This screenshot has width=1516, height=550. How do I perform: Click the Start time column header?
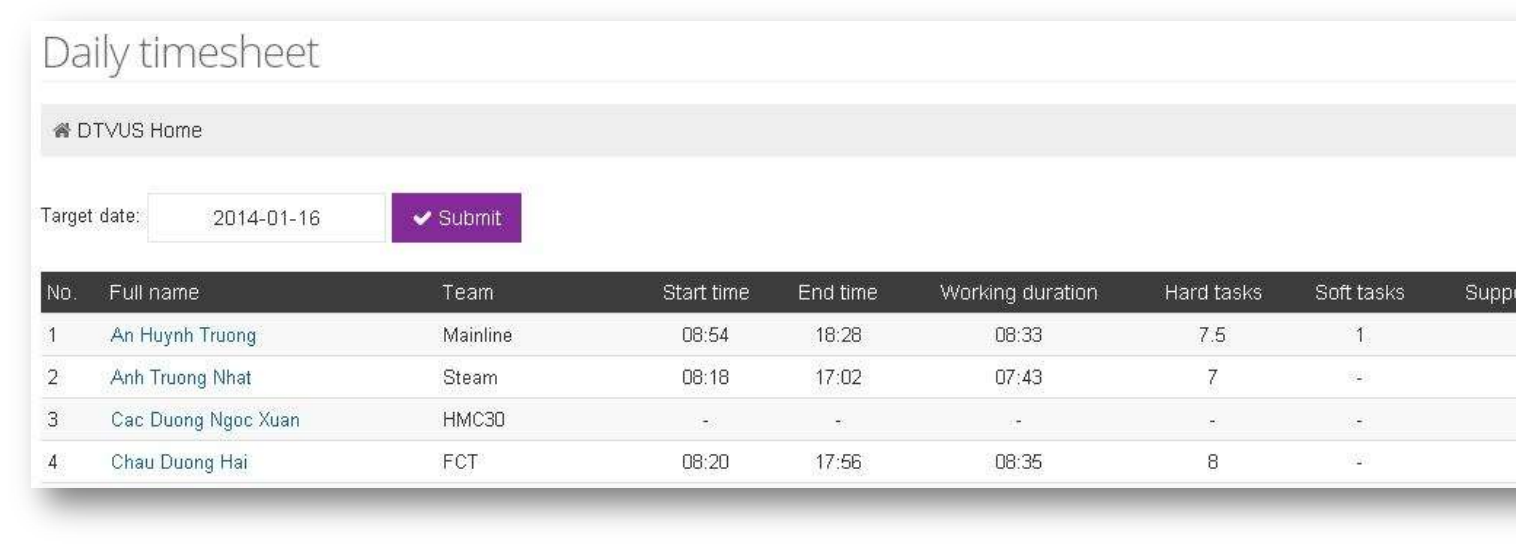pyautogui.click(x=706, y=293)
